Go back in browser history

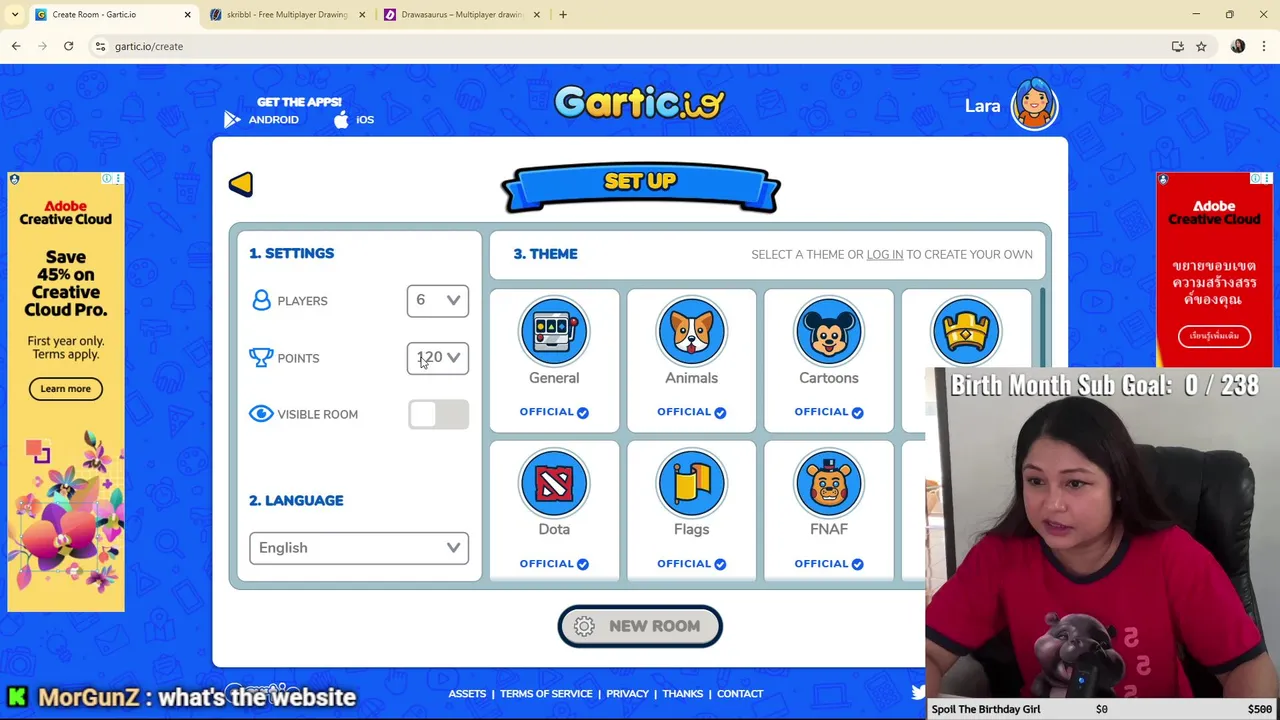[x=16, y=46]
